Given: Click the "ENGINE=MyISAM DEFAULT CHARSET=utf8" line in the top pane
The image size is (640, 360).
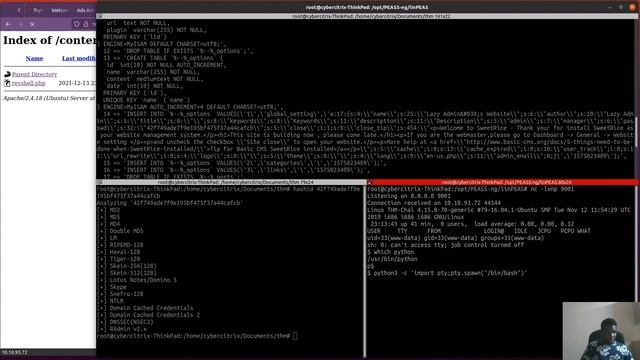Looking at the screenshot, I should pos(161,44).
